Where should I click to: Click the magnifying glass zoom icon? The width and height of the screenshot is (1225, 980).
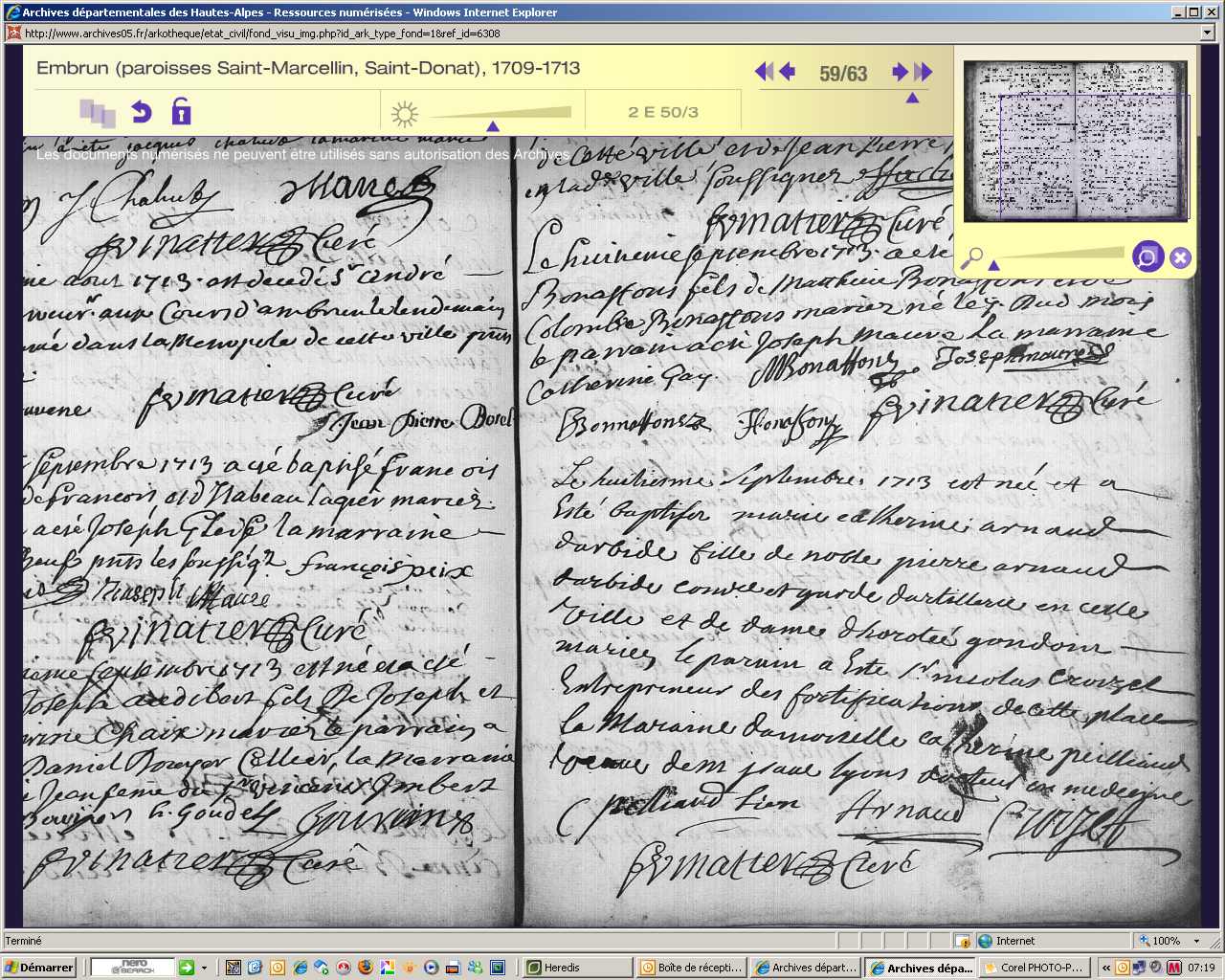(971, 258)
